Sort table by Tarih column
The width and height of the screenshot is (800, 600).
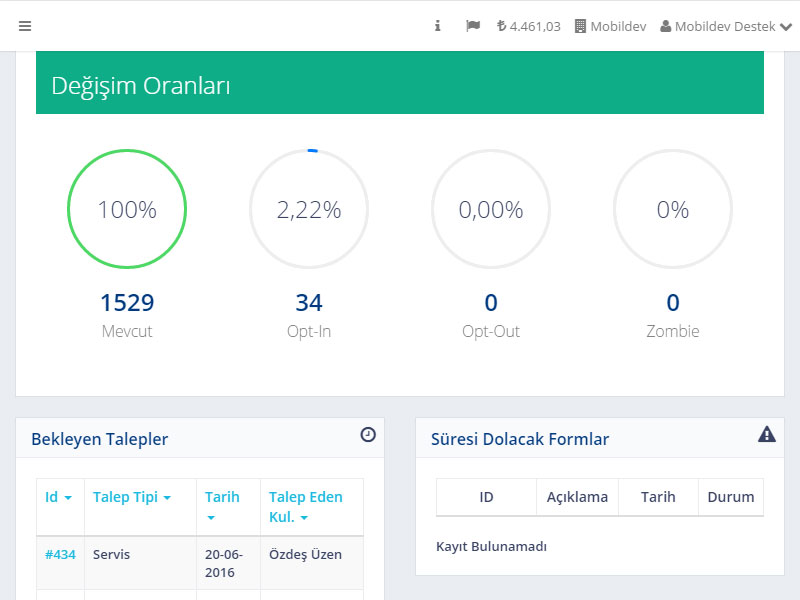222,506
